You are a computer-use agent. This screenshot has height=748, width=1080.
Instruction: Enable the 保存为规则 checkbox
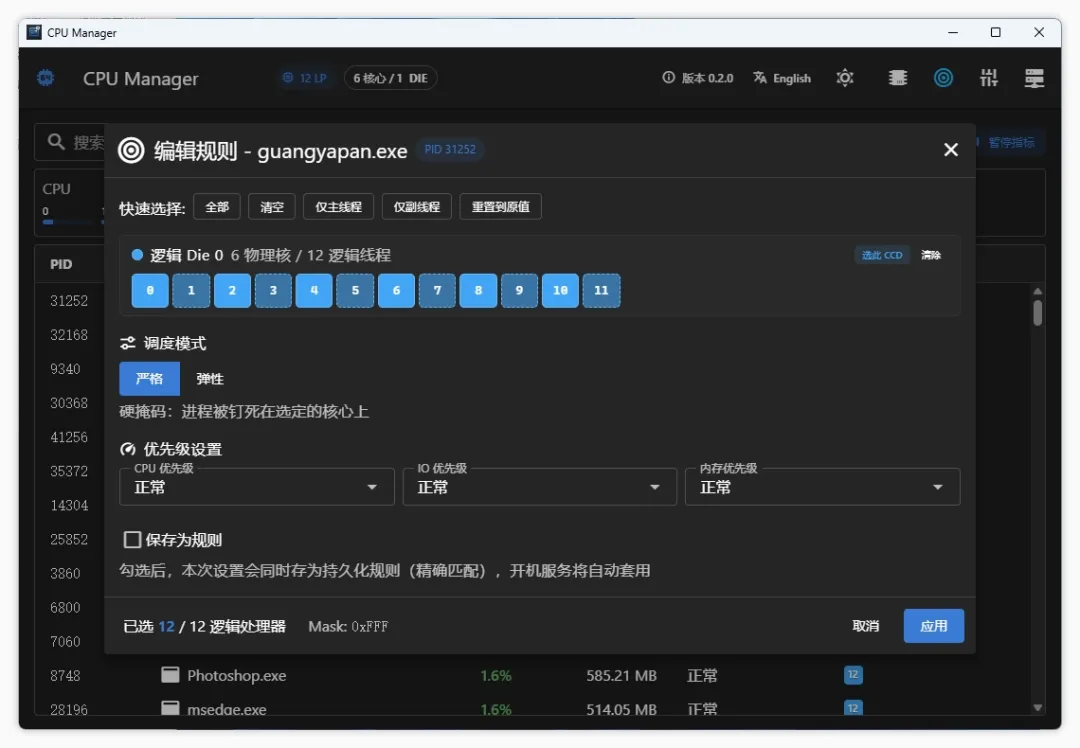pyautogui.click(x=132, y=539)
